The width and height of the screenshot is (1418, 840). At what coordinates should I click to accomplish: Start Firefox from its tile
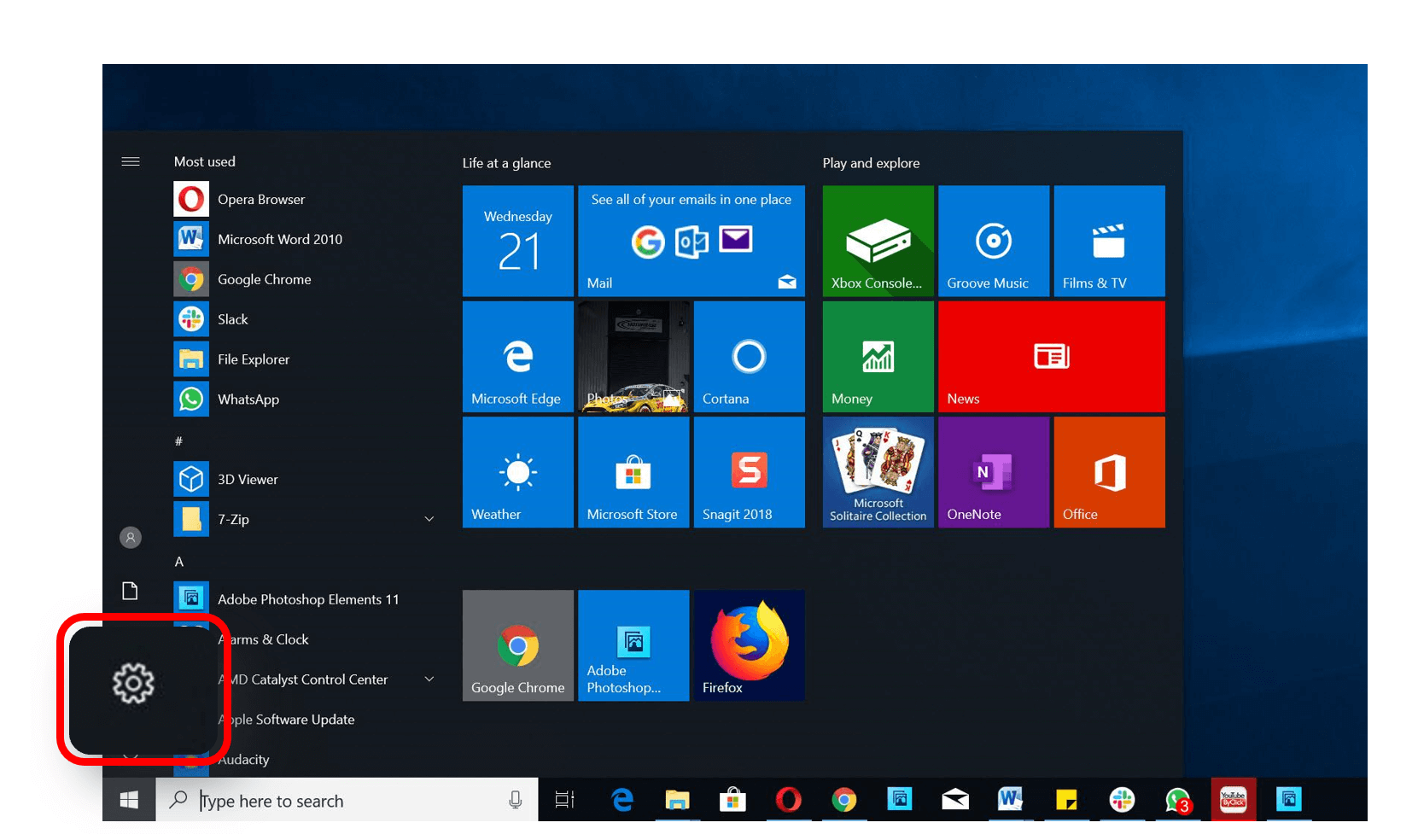pyautogui.click(x=749, y=645)
